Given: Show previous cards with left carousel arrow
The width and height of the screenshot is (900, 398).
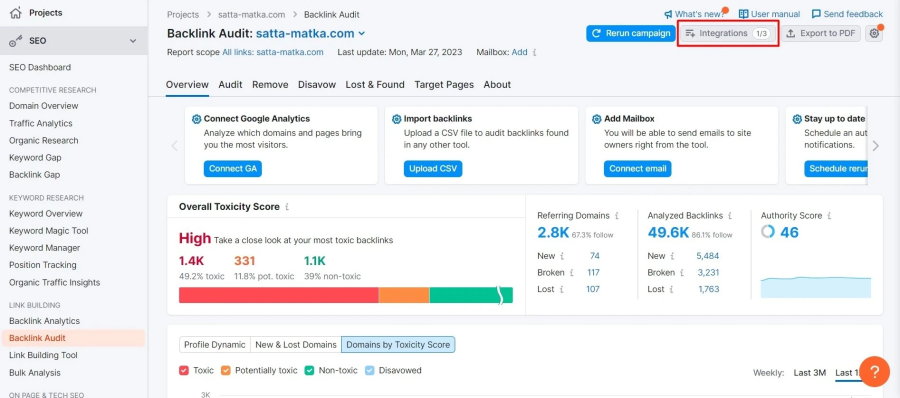Looking at the screenshot, I should pos(174,146).
